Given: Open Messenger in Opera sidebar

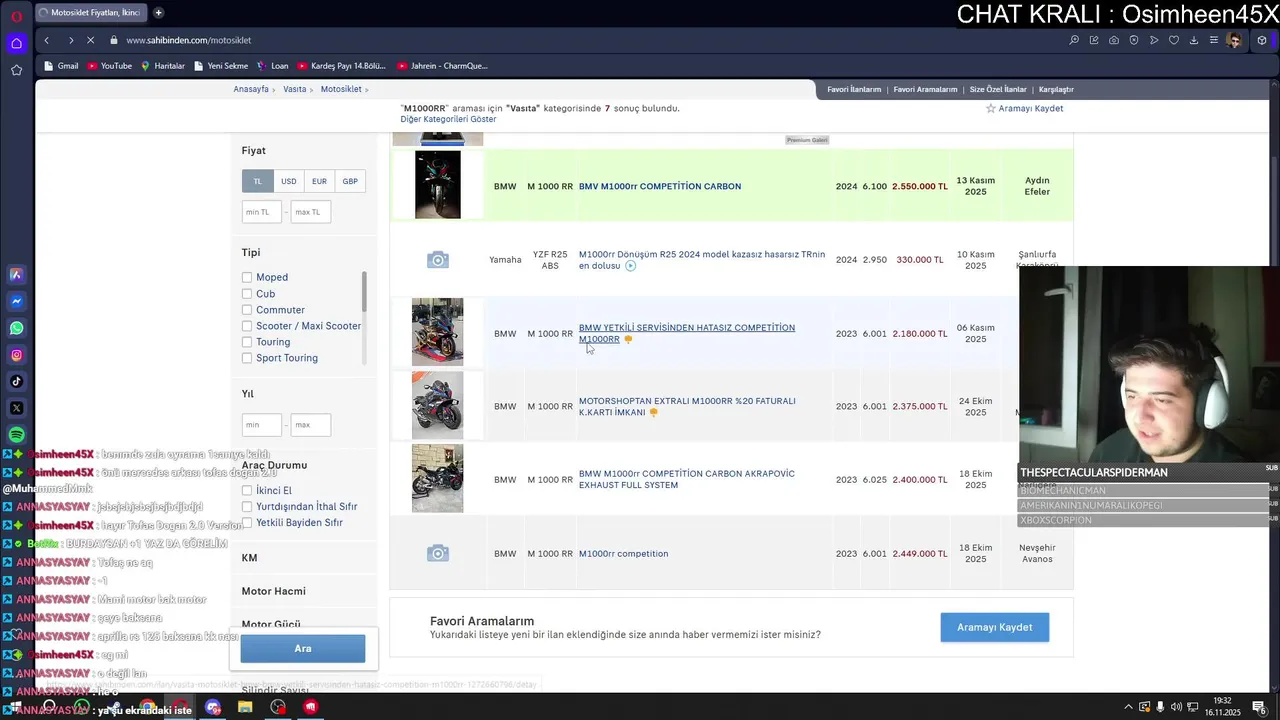Looking at the screenshot, I should point(16,301).
